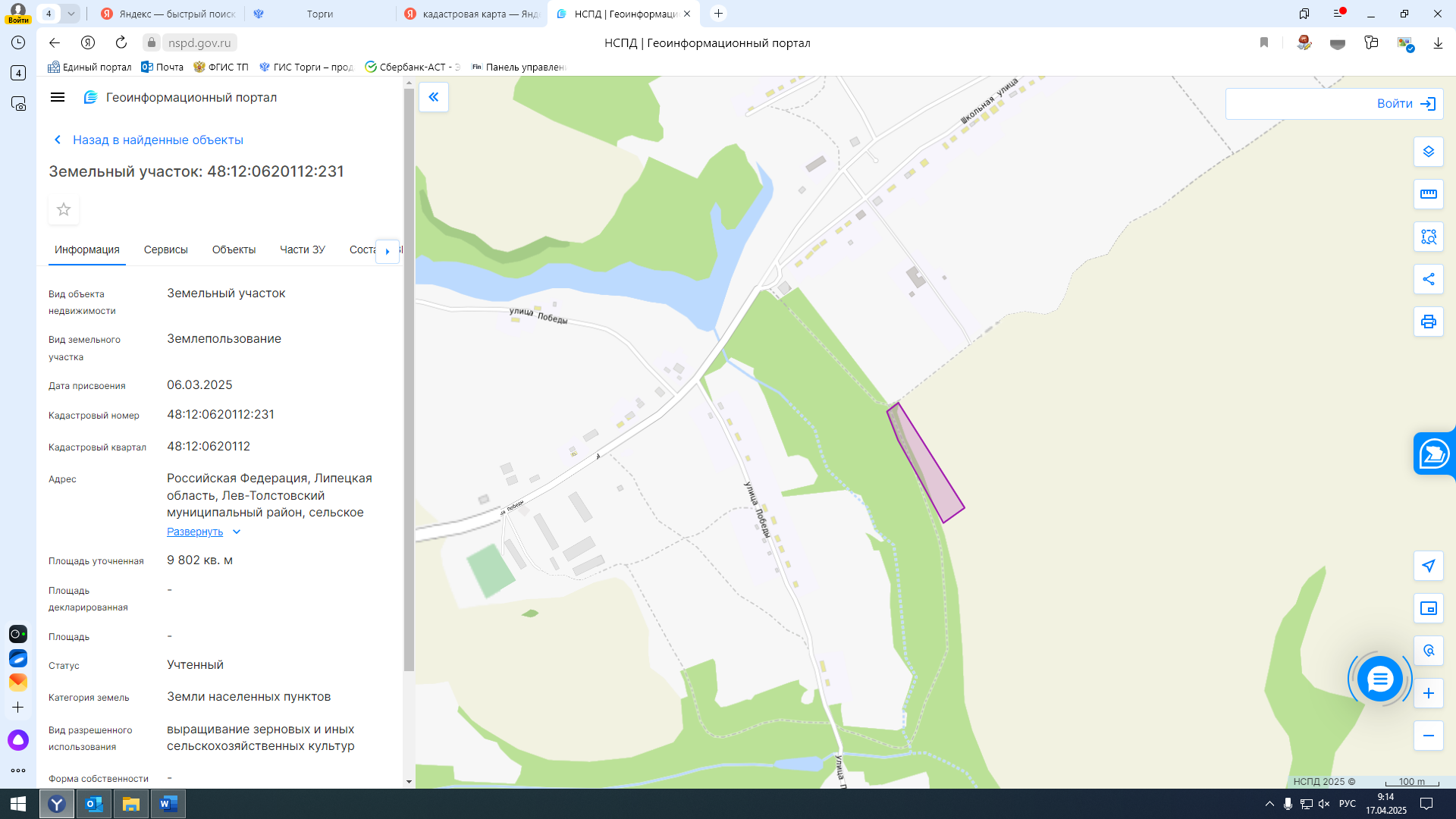
Task: Switch to the Объекты tab
Action: pyautogui.click(x=234, y=249)
